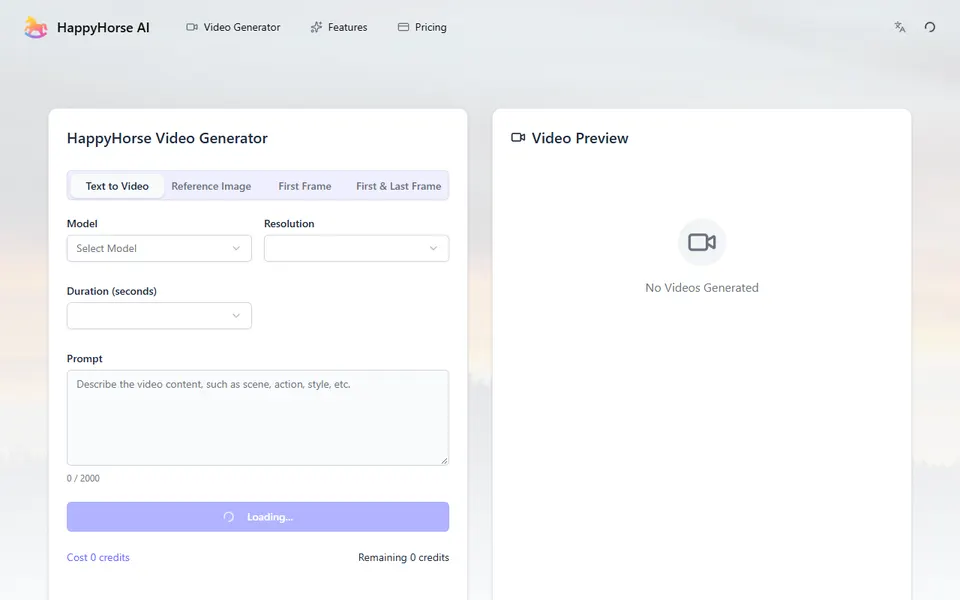This screenshot has height=600, width=960.
Task: Click the Cost 0 credits link
Action: [x=98, y=557]
